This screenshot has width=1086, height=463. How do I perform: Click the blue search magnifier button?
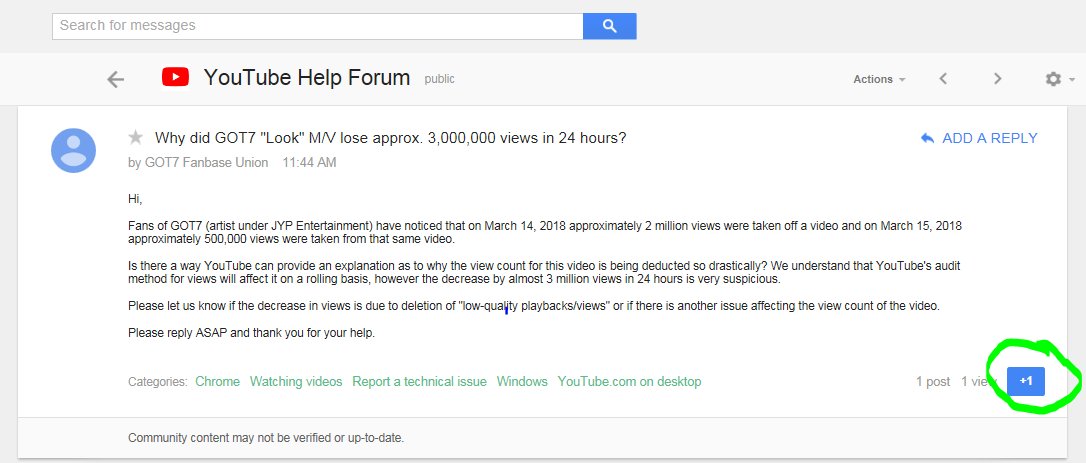[x=609, y=26]
